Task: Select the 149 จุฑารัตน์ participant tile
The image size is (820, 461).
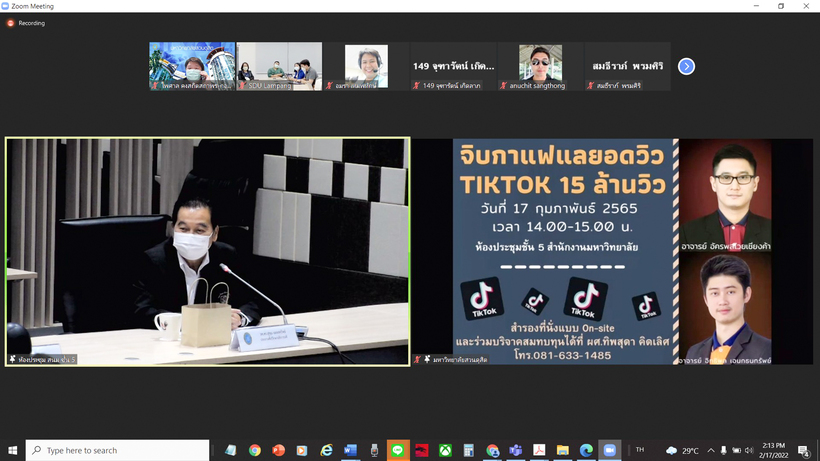Action: 453,66
